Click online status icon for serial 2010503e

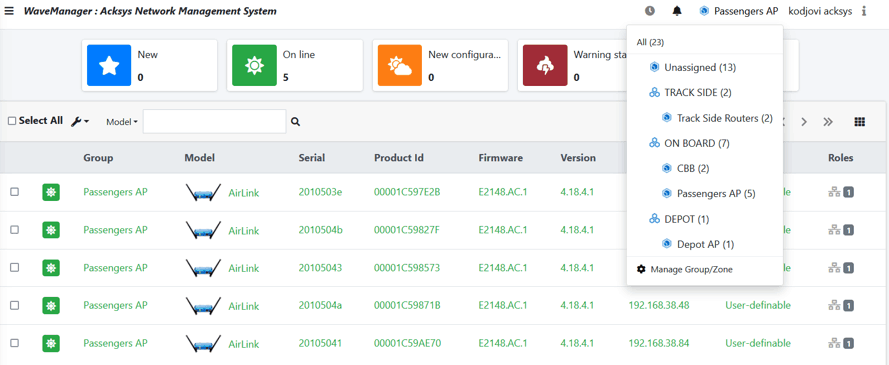click(x=51, y=192)
